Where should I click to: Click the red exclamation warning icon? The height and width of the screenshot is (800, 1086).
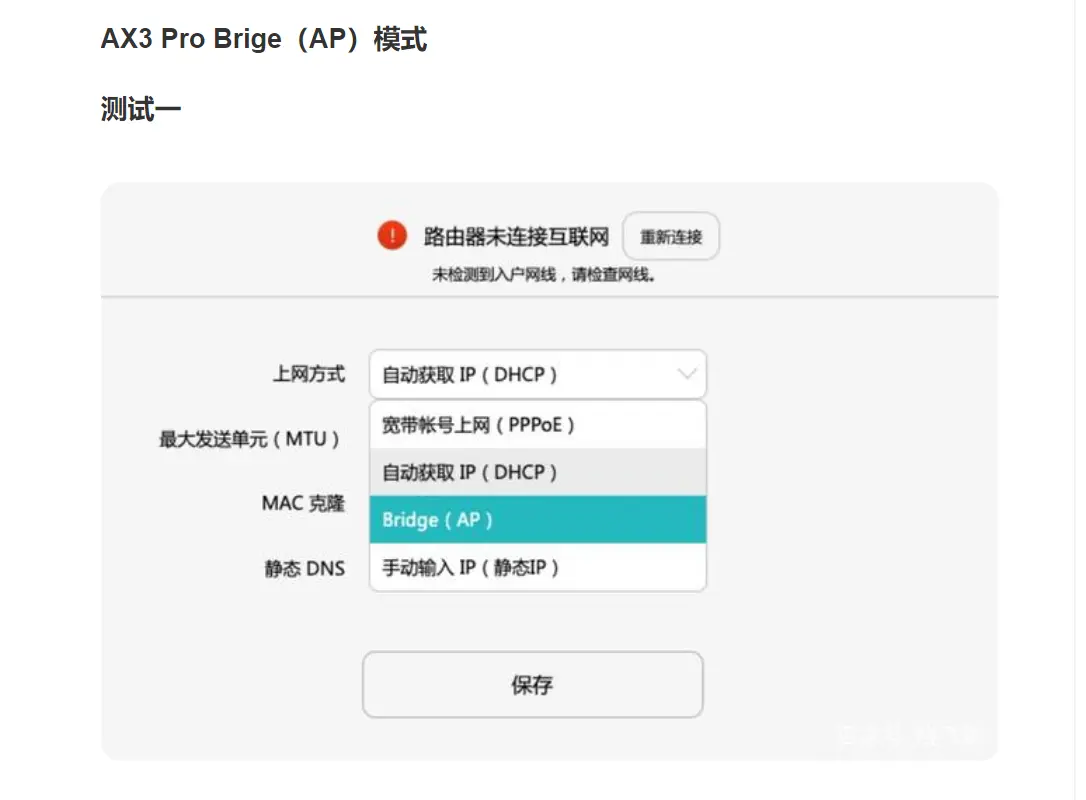click(x=392, y=235)
